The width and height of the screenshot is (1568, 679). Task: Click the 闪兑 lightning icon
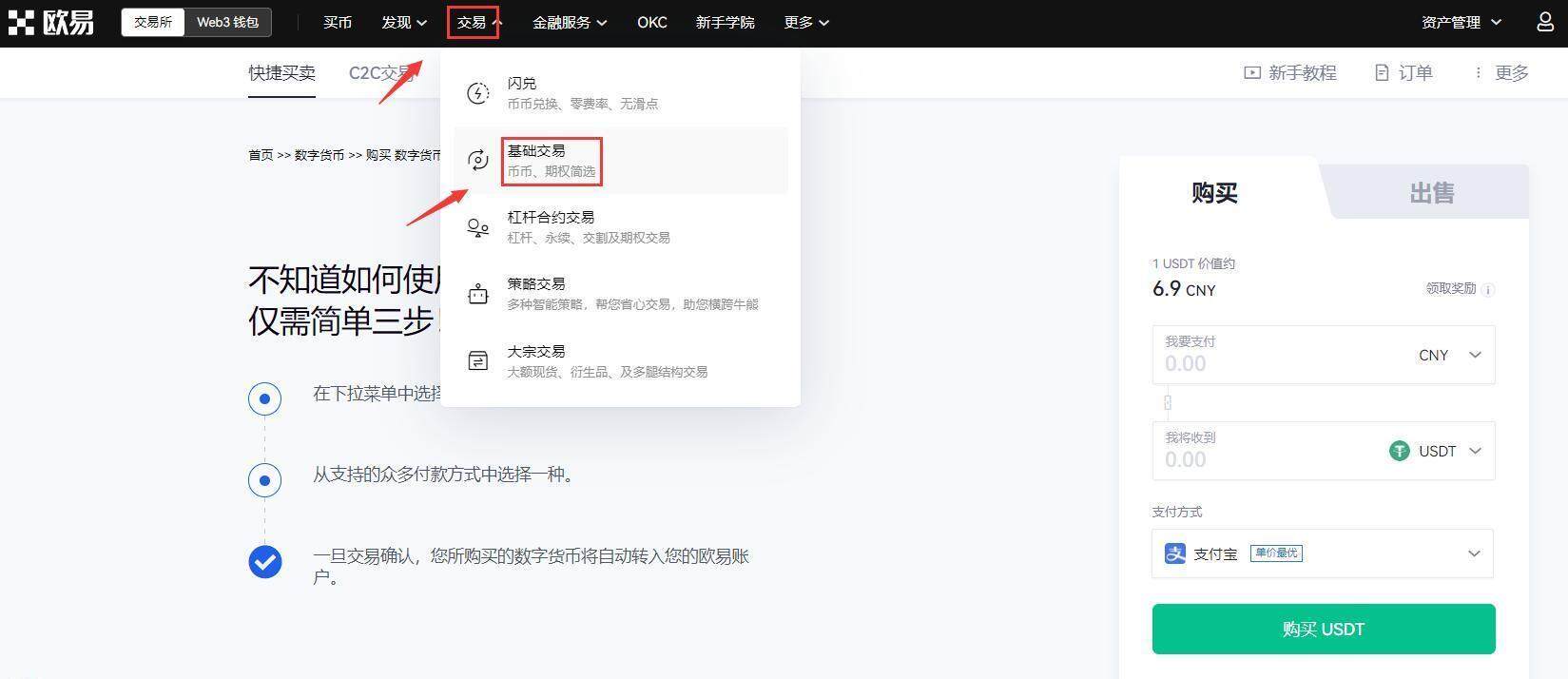478,93
